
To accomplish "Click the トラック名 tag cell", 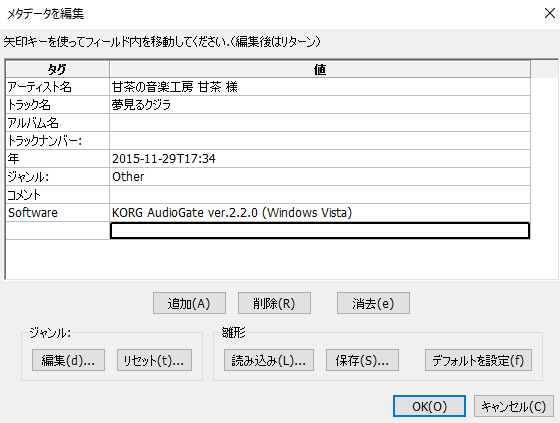I will 58,105.
